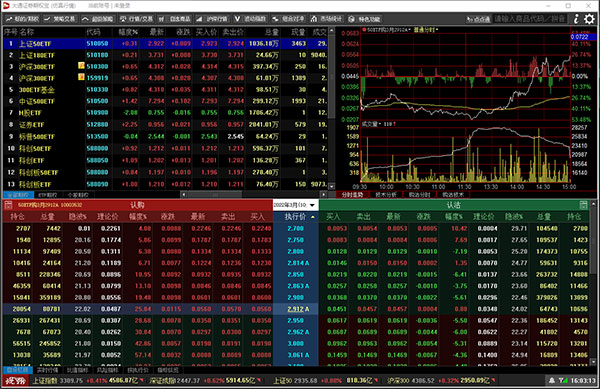Viewport: 600px width, 389px height.
Task: Open the settings gear in top toolbar
Action: pyautogui.click(x=590, y=18)
